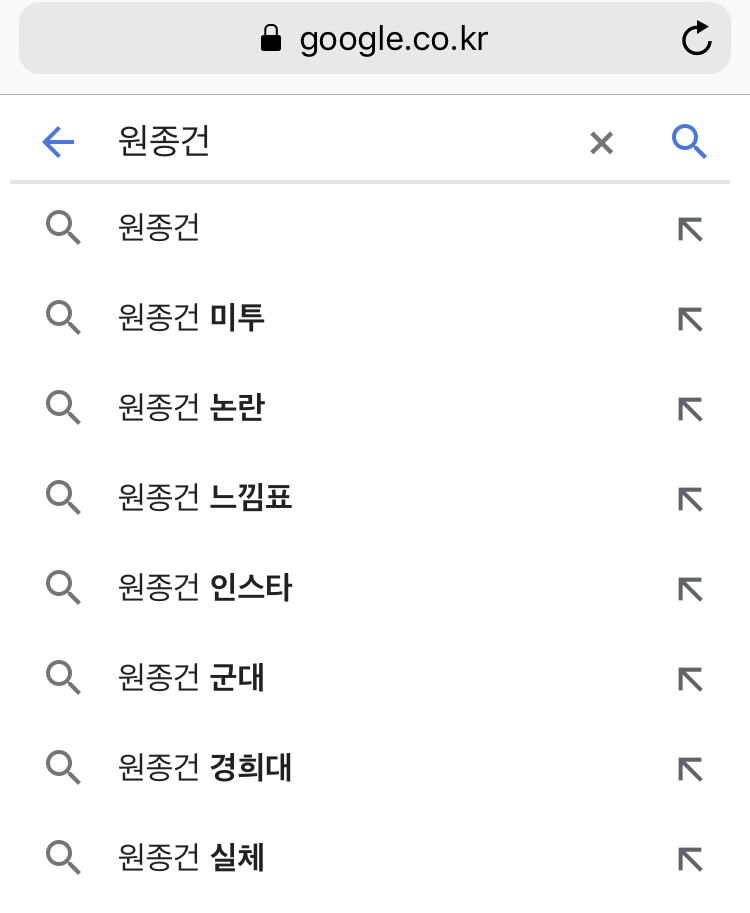This screenshot has width=750, height=913.
Task: Clear the search text with the X
Action: coord(601,143)
